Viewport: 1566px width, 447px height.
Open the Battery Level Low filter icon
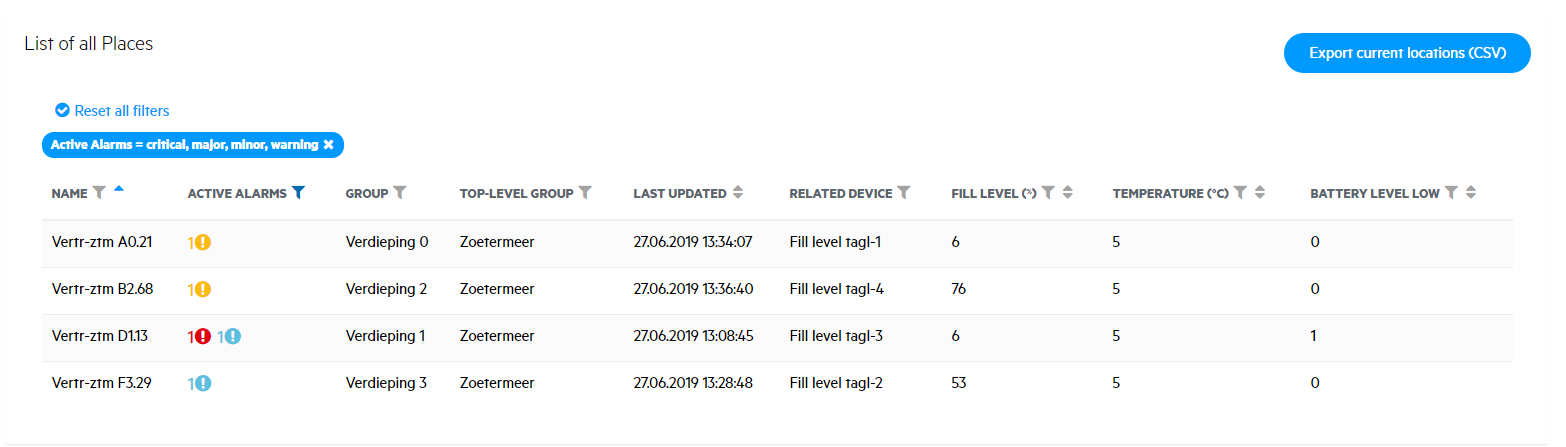(1452, 193)
